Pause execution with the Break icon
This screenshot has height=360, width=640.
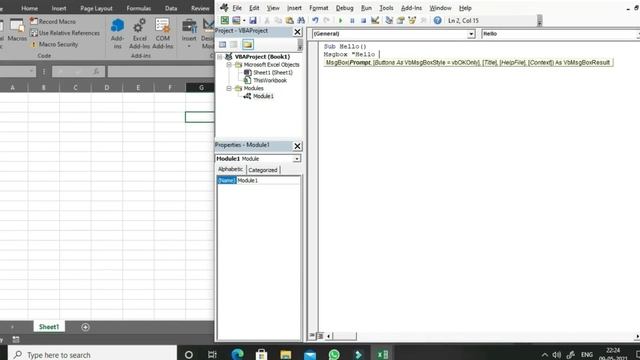[352, 20]
